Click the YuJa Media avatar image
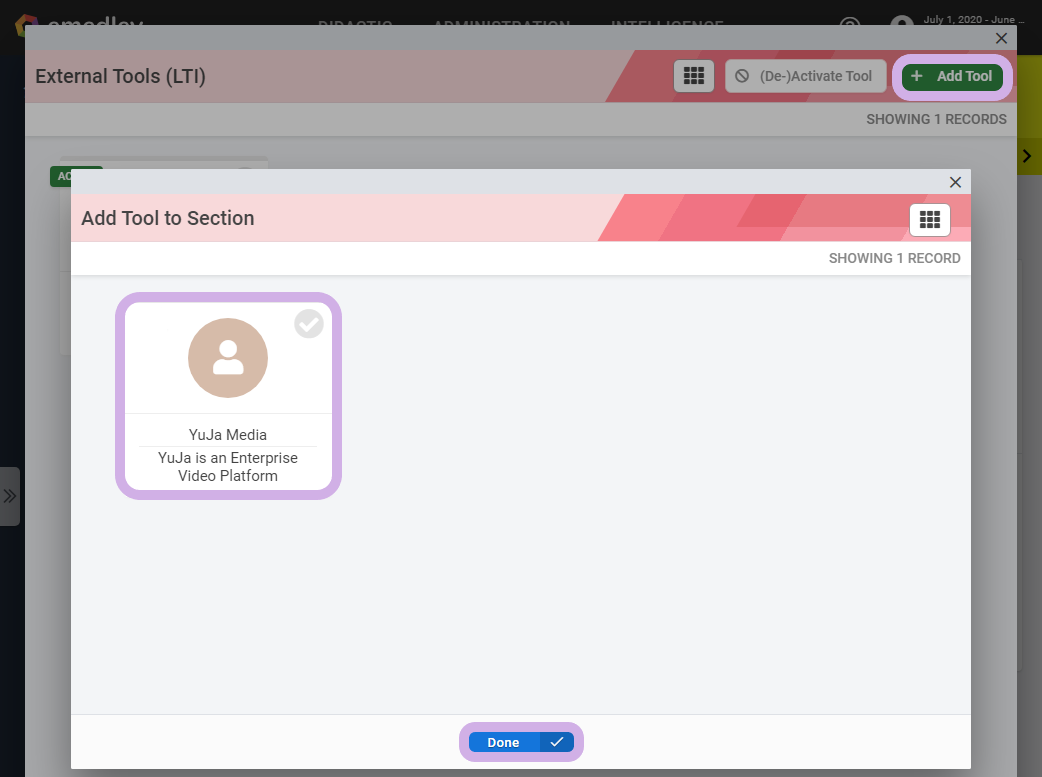 [228, 358]
